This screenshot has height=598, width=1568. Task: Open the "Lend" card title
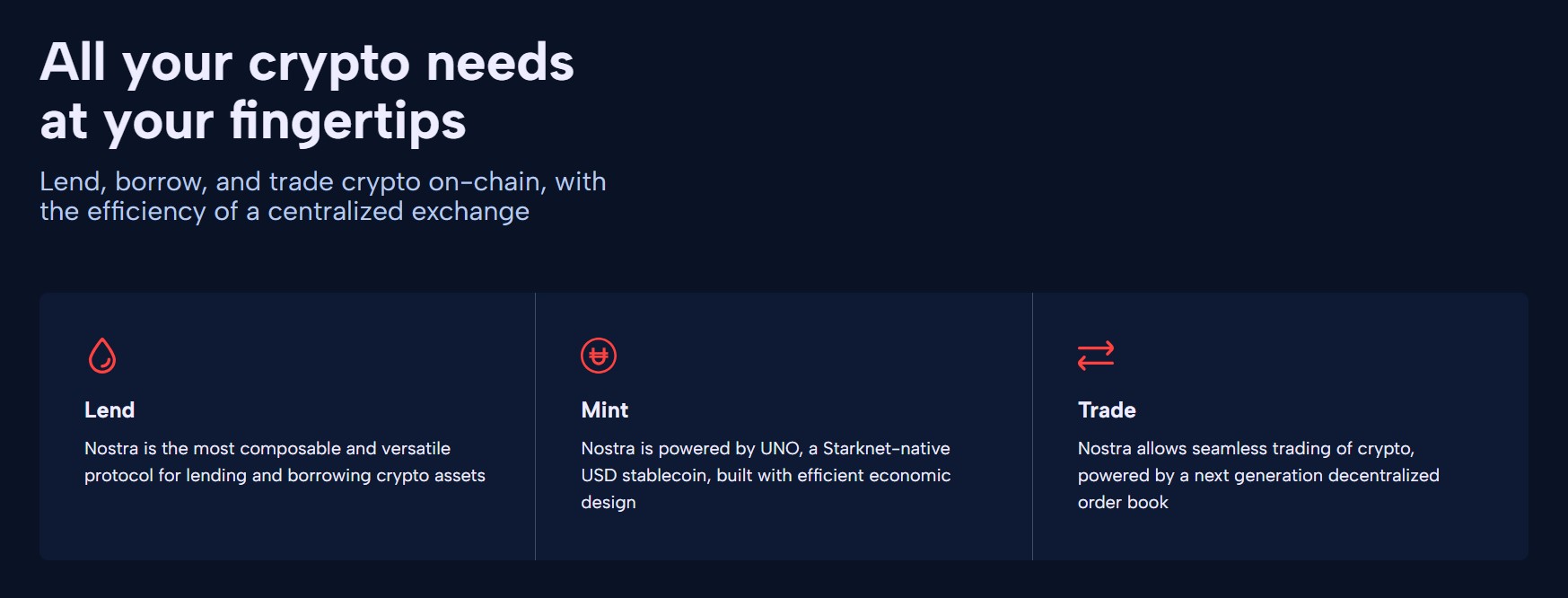(x=109, y=410)
